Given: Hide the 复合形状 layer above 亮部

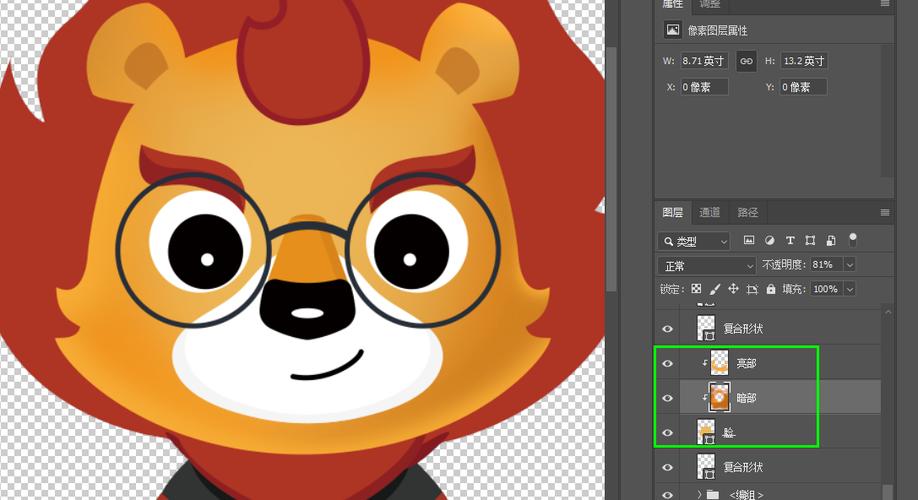Looking at the screenshot, I should point(667,329).
